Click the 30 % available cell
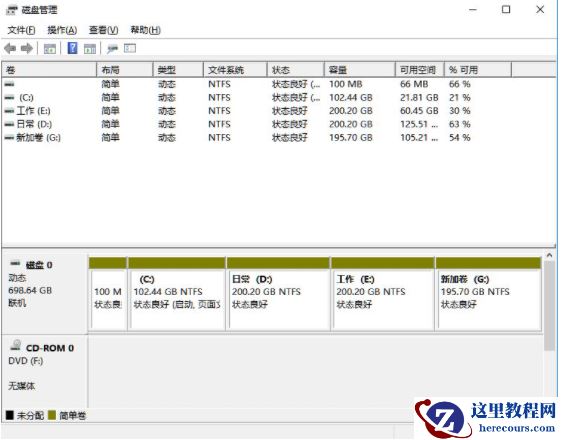The image size is (561, 440). pyautogui.click(x=460, y=111)
